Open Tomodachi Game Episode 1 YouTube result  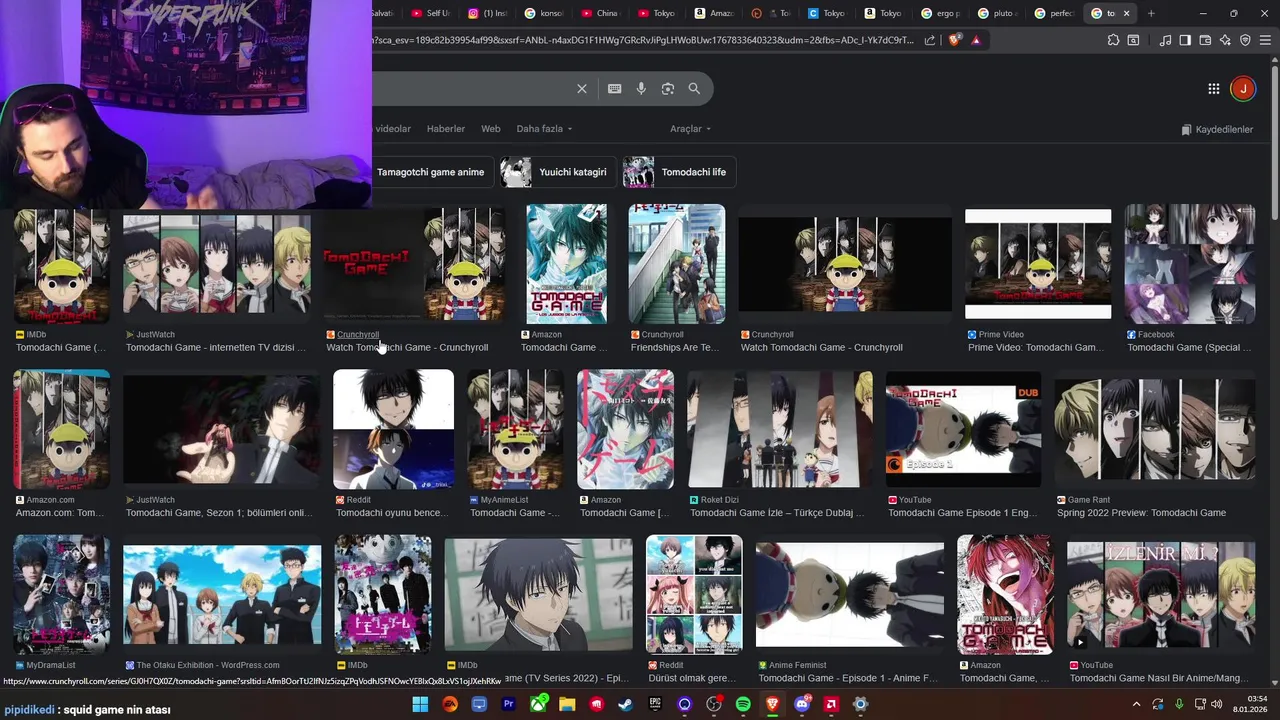pyautogui.click(x=962, y=513)
